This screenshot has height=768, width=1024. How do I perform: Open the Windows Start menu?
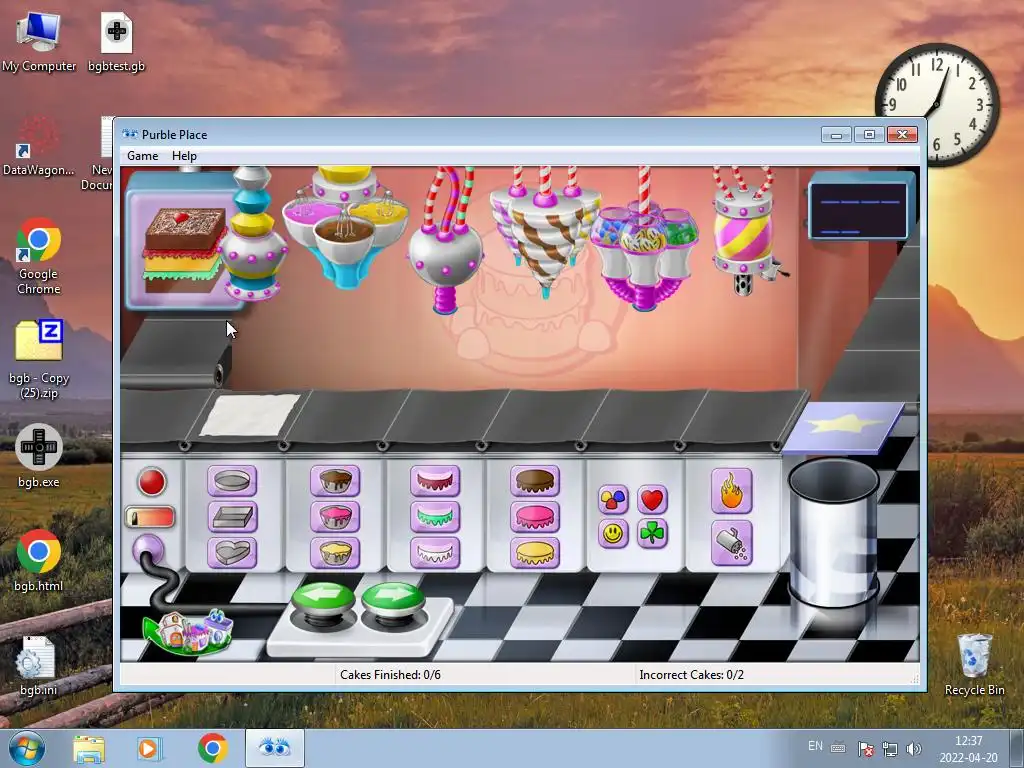[27, 748]
